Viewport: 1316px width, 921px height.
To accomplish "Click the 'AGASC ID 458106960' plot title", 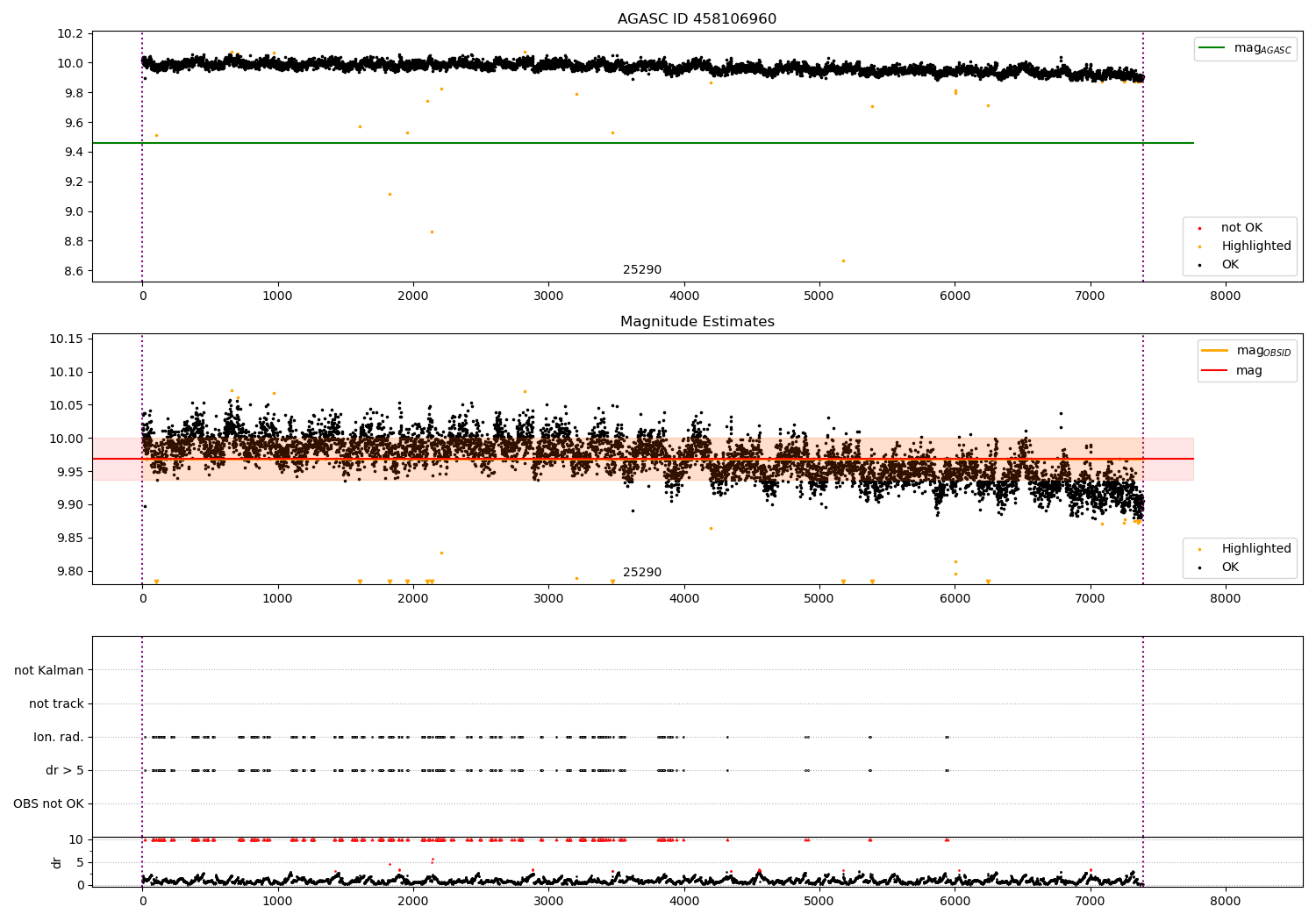I will click(697, 19).
